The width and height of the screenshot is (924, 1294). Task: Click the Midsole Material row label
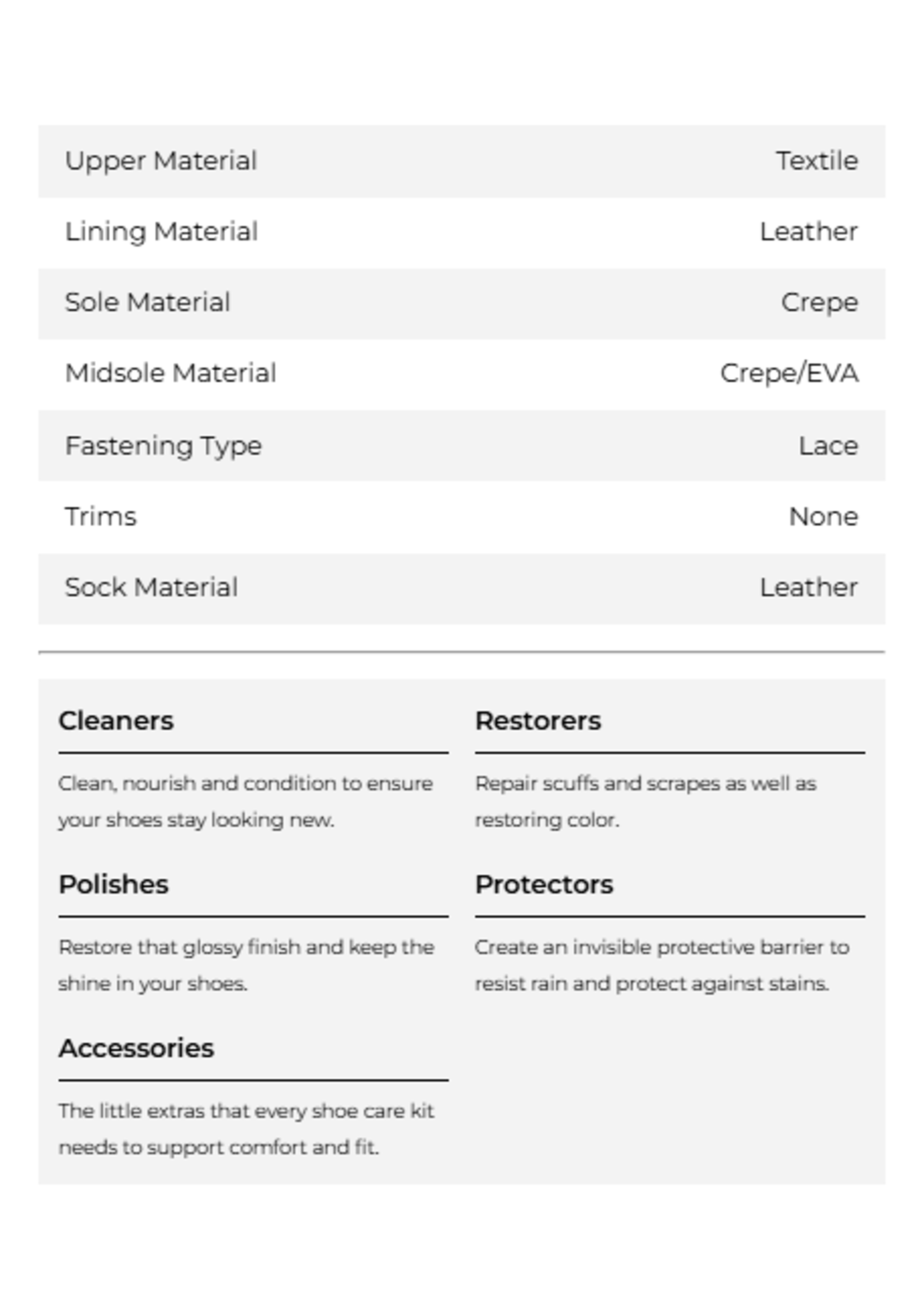(171, 374)
